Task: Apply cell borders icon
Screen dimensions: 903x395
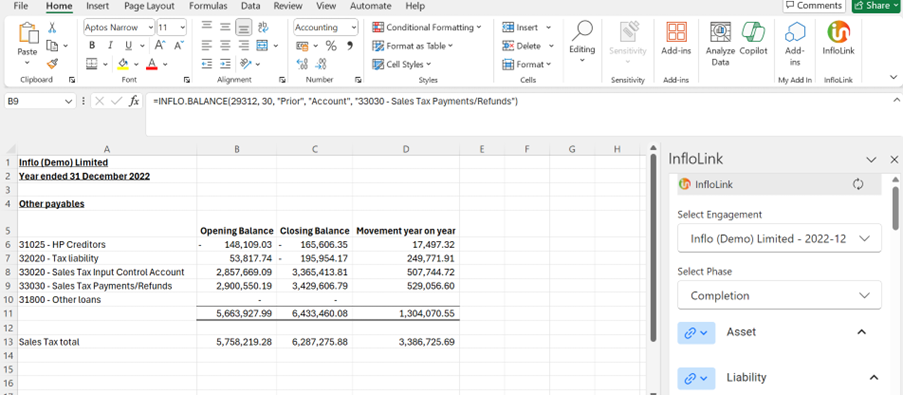Action: (x=92, y=64)
